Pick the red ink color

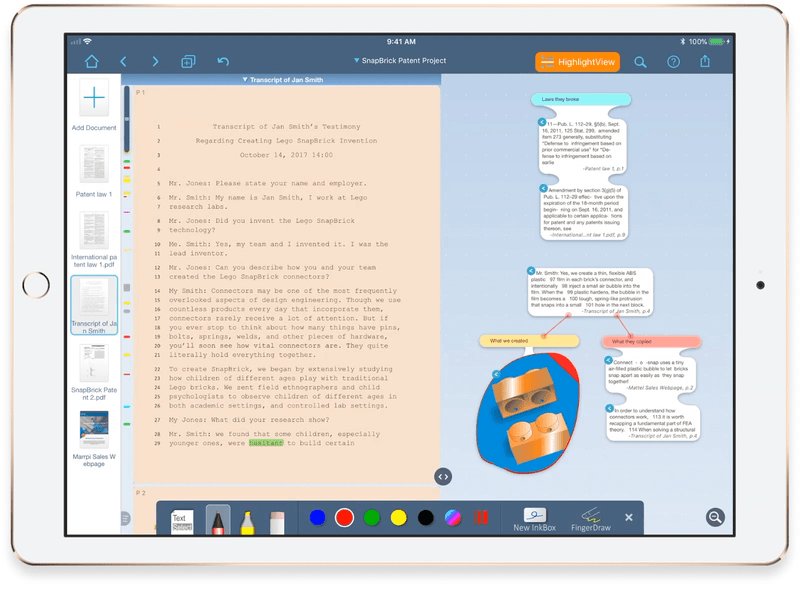(344, 517)
